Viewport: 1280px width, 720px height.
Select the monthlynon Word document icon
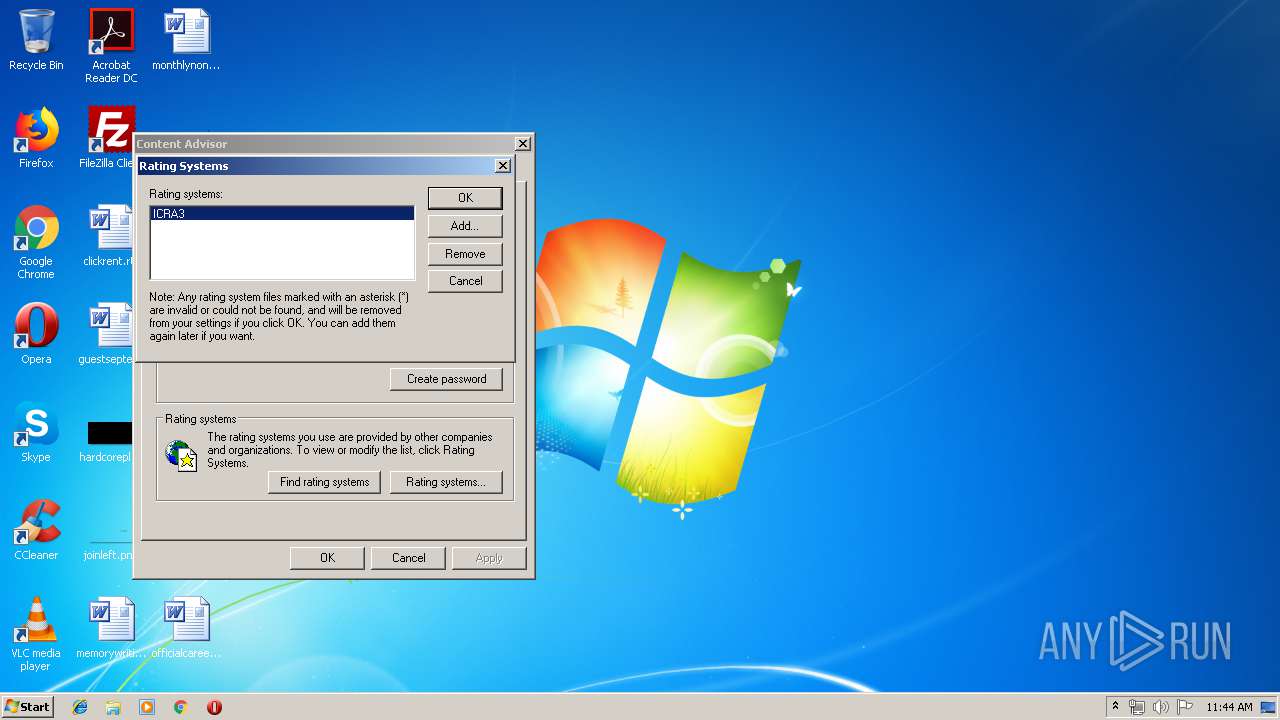pos(186,40)
